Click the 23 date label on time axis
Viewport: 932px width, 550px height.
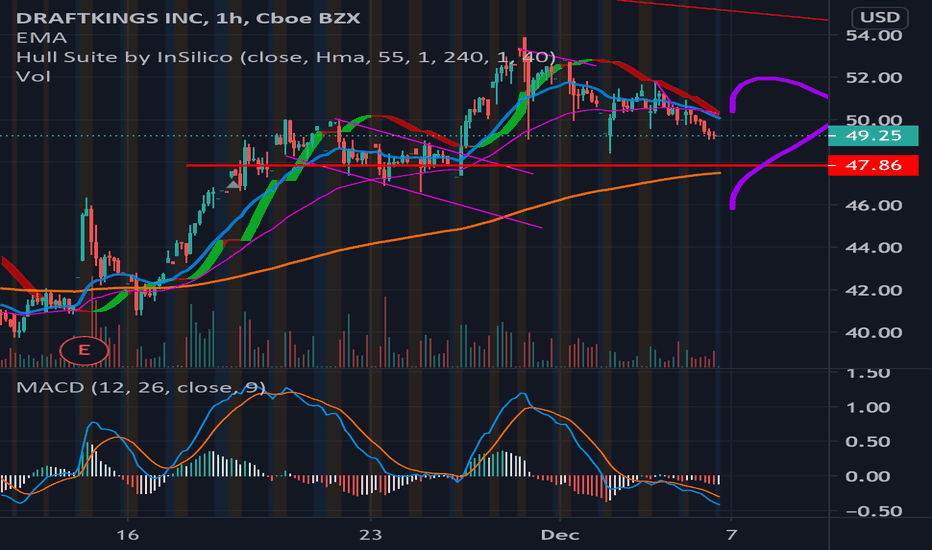[x=370, y=535]
